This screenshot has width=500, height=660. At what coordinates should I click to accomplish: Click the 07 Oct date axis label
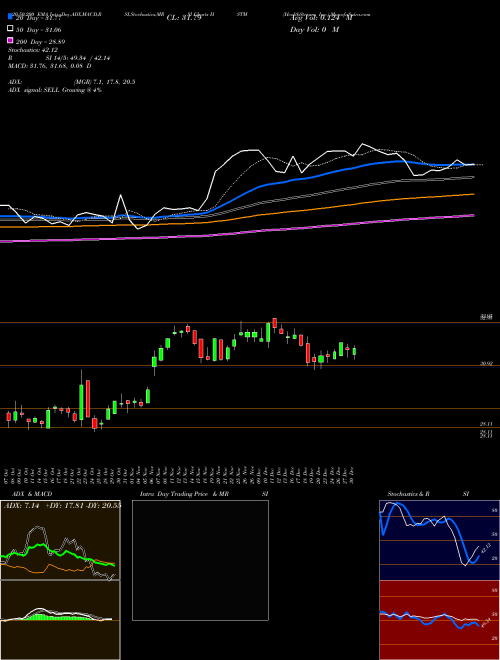pyautogui.click(x=8, y=474)
